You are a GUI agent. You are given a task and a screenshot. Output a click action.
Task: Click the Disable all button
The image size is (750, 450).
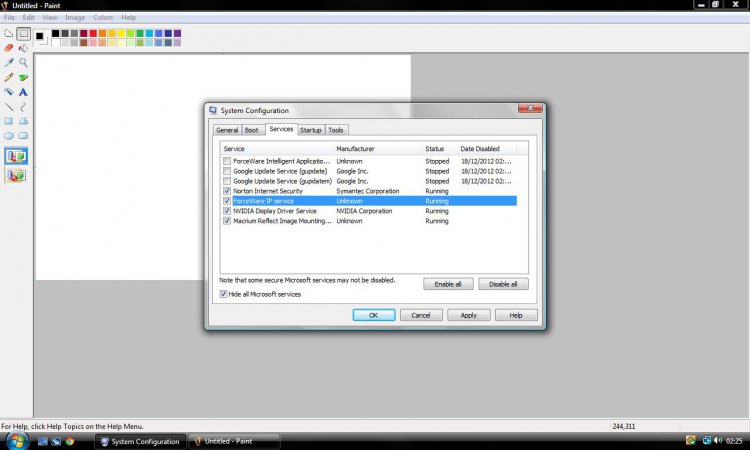pos(503,284)
